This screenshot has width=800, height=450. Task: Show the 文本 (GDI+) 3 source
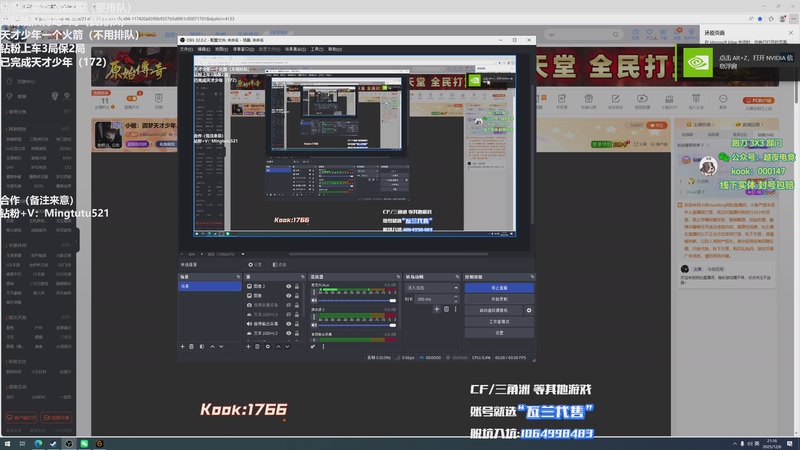point(288,314)
